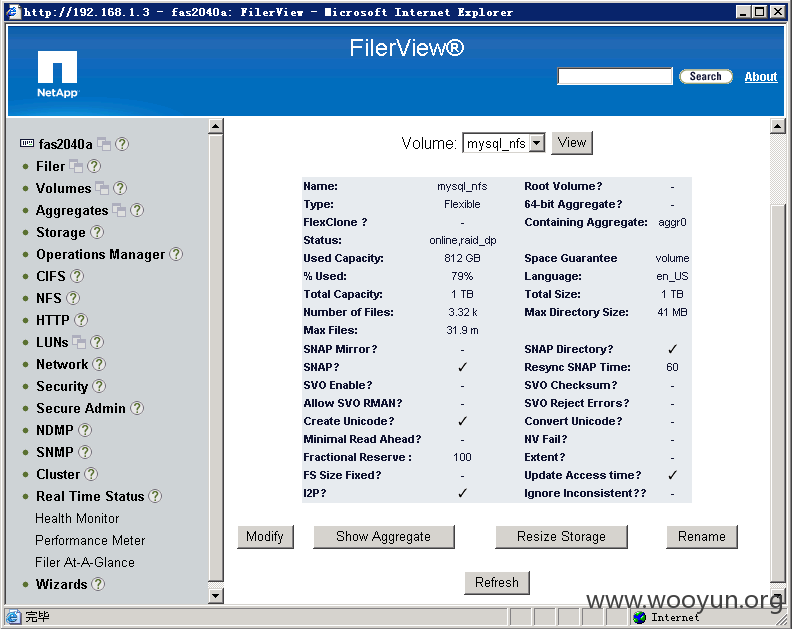
Task: Expand the Volumes menu item
Action: 64,188
